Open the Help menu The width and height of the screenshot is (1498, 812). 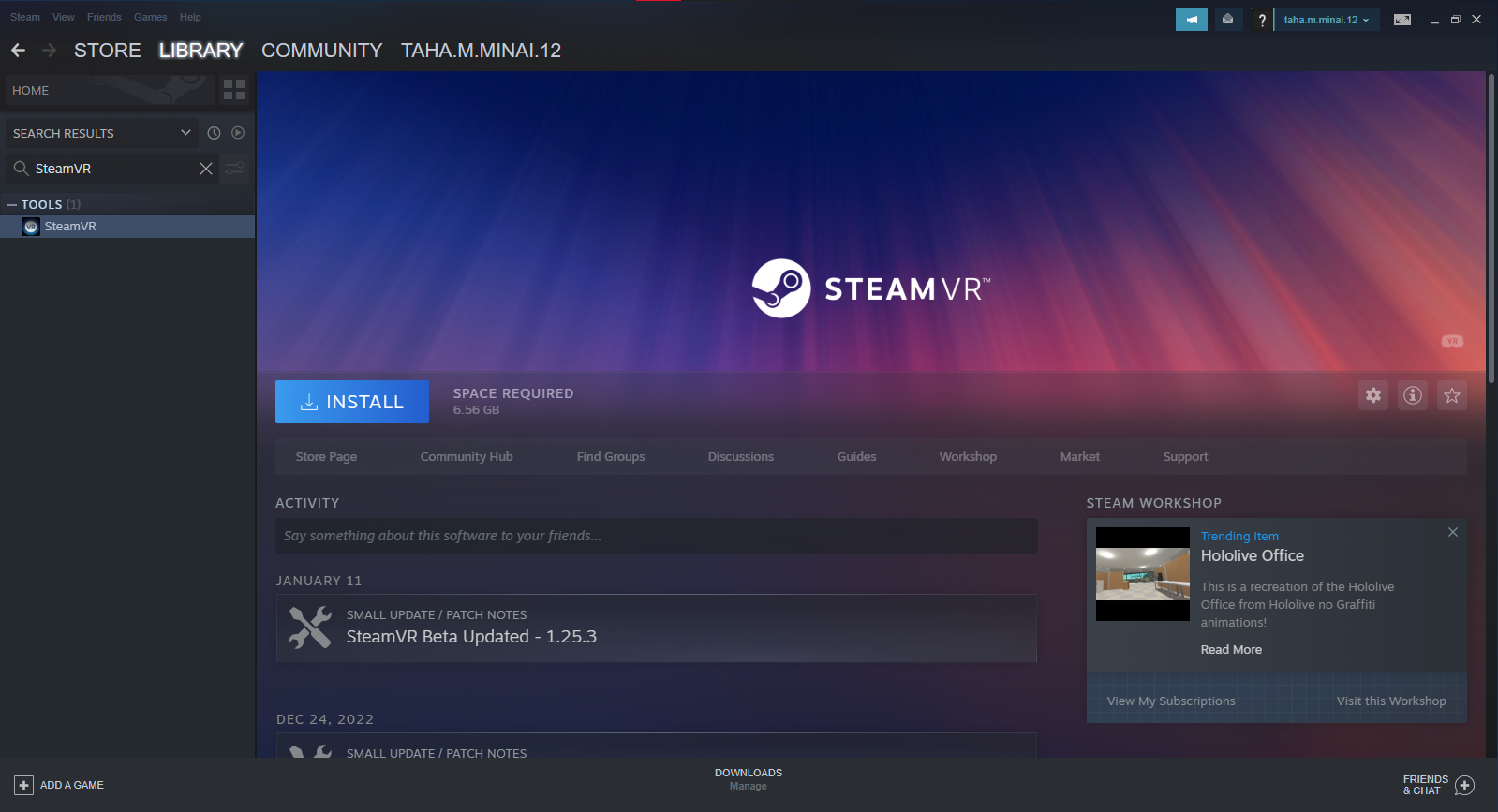tap(190, 17)
